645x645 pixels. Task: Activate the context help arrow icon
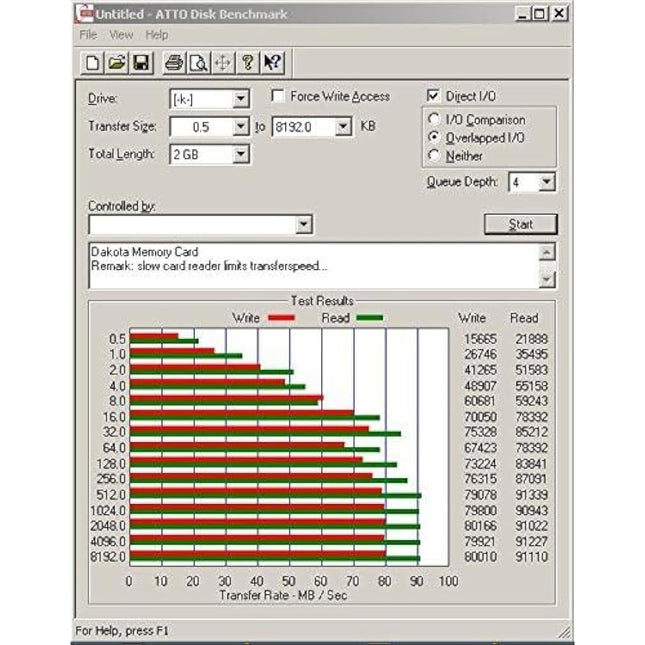click(x=270, y=63)
